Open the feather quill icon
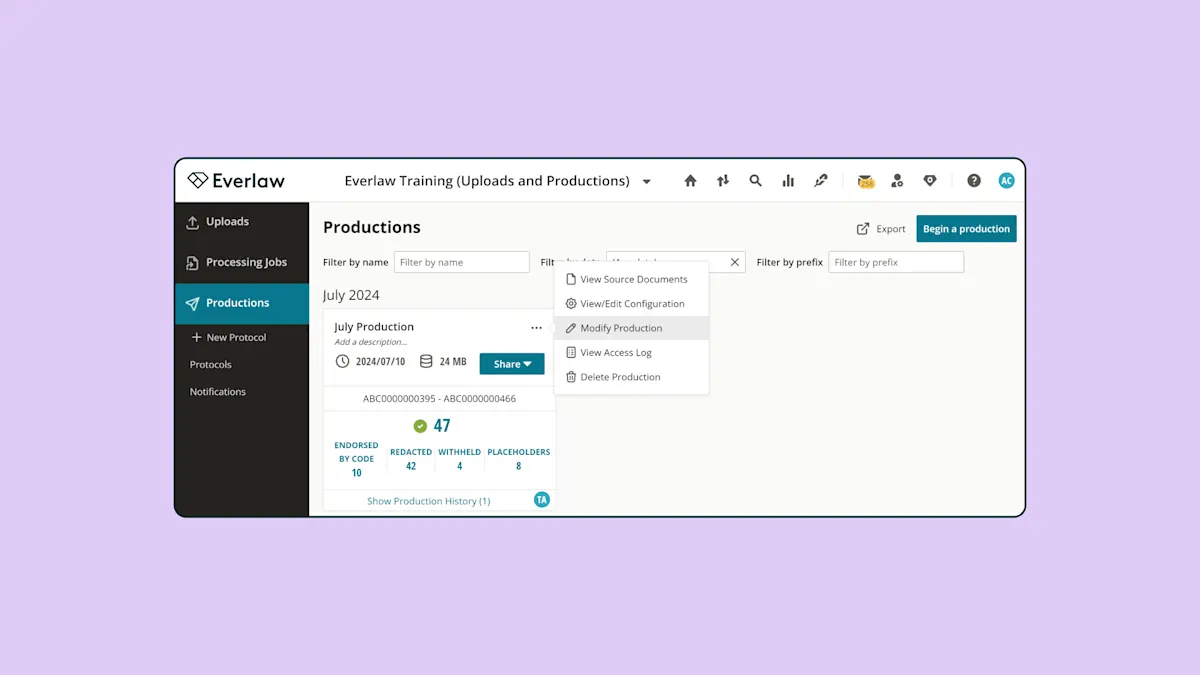Image resolution: width=1200 pixels, height=675 pixels. tap(821, 181)
